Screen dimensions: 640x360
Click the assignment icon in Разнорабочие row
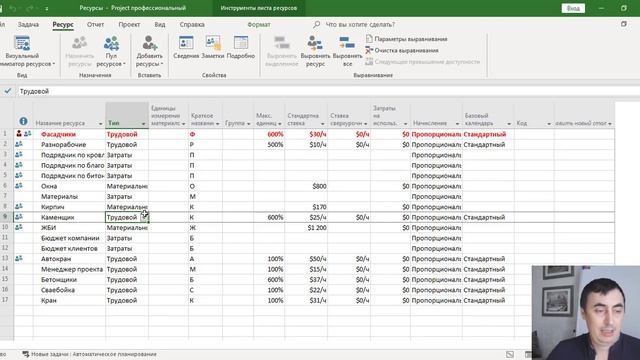click(19, 144)
